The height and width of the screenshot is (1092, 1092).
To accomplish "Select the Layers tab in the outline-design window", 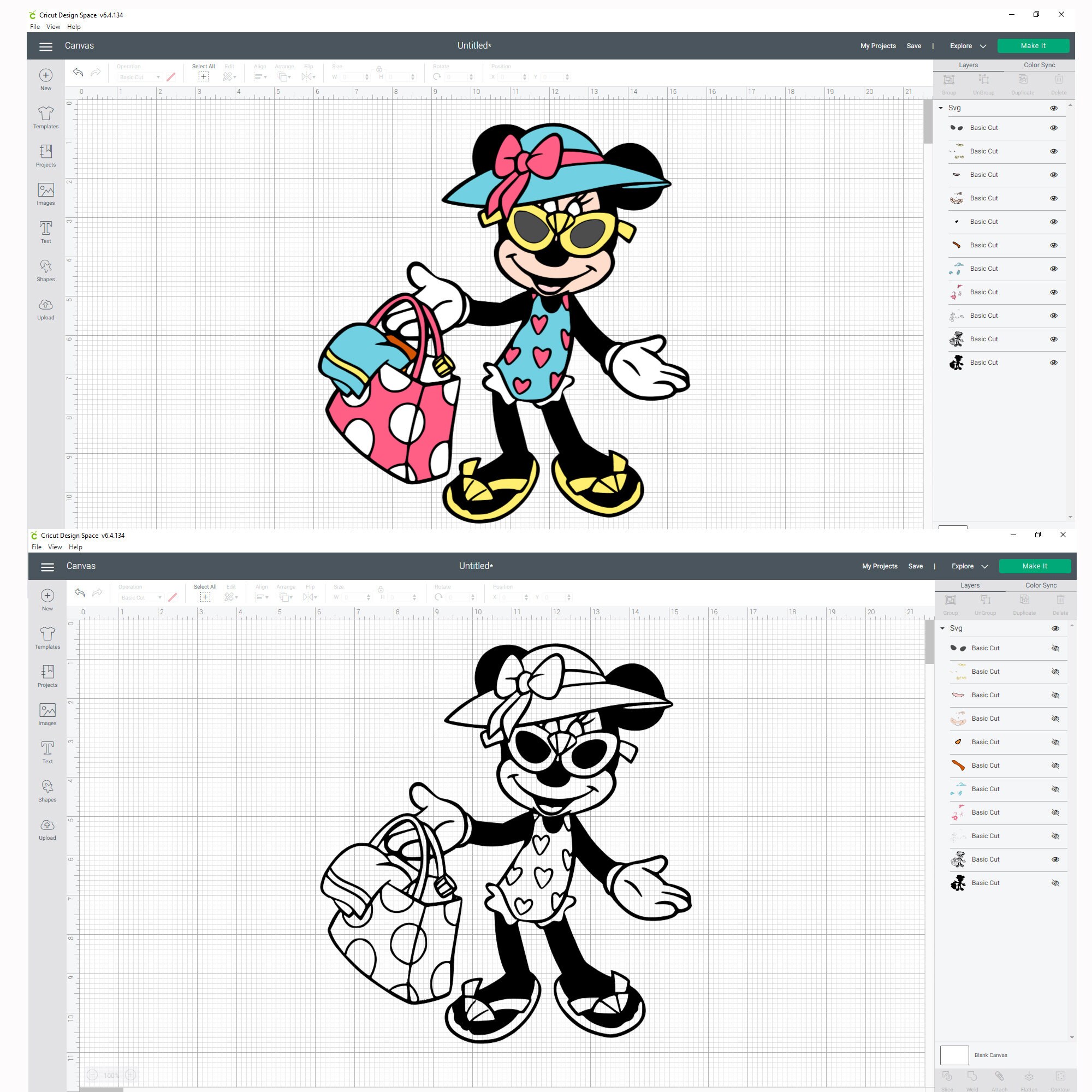I will 970,585.
